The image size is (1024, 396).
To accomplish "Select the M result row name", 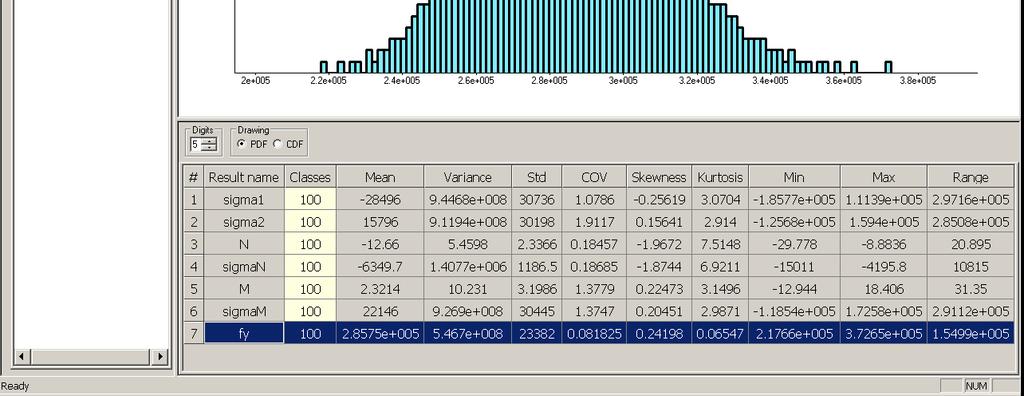I will click(x=244, y=289).
